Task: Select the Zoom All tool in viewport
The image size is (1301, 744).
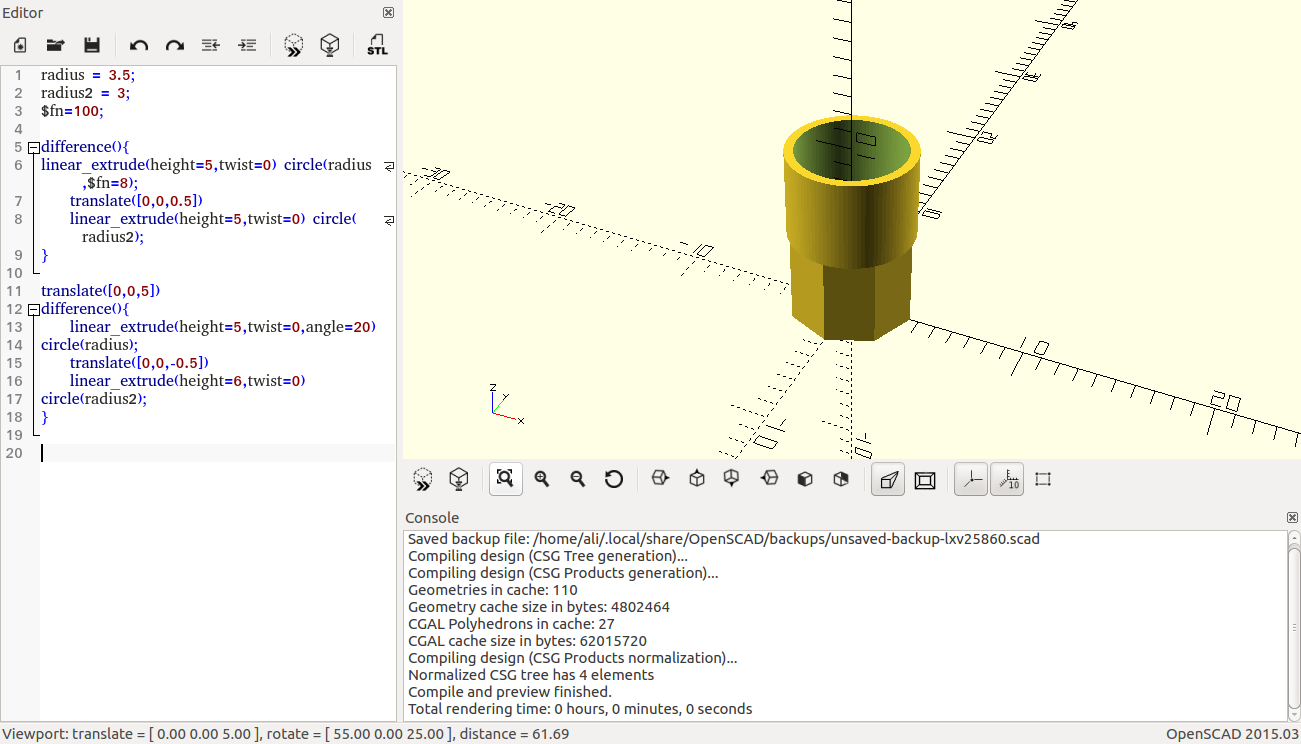Action: tap(505, 479)
